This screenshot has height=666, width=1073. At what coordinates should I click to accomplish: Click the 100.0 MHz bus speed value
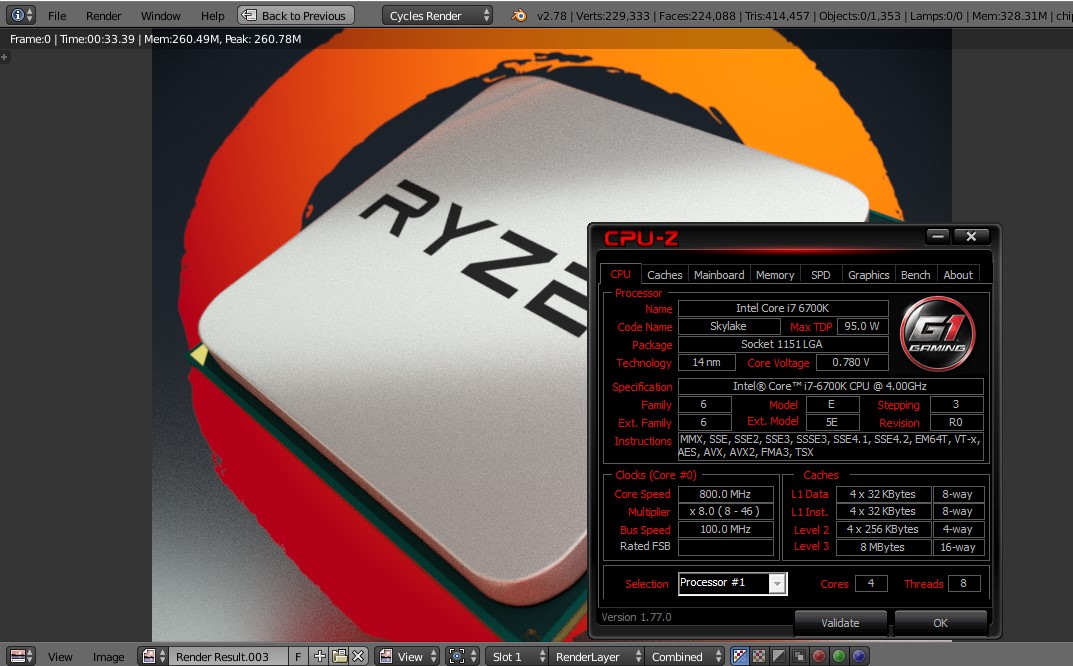(x=725, y=529)
